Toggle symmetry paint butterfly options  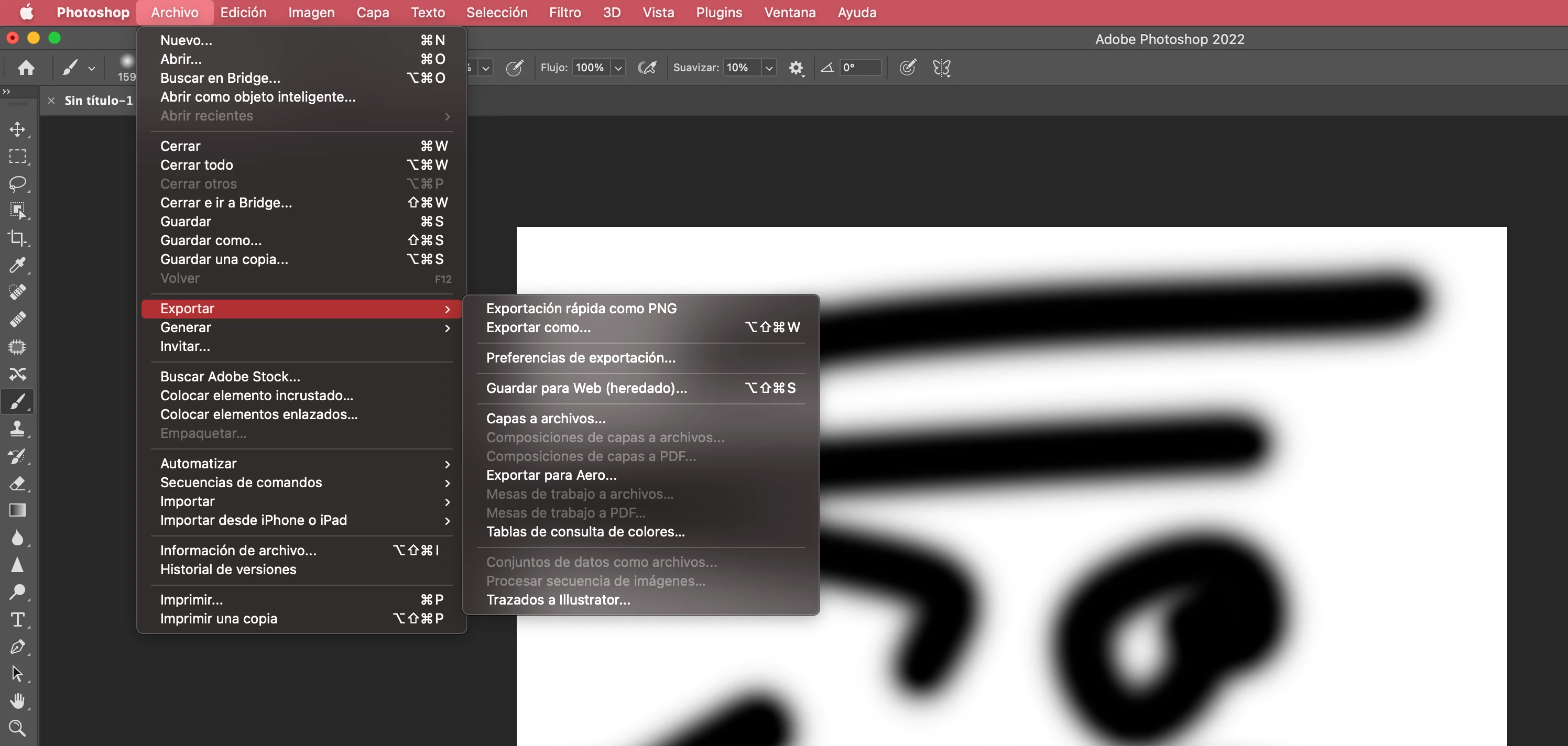pos(941,68)
